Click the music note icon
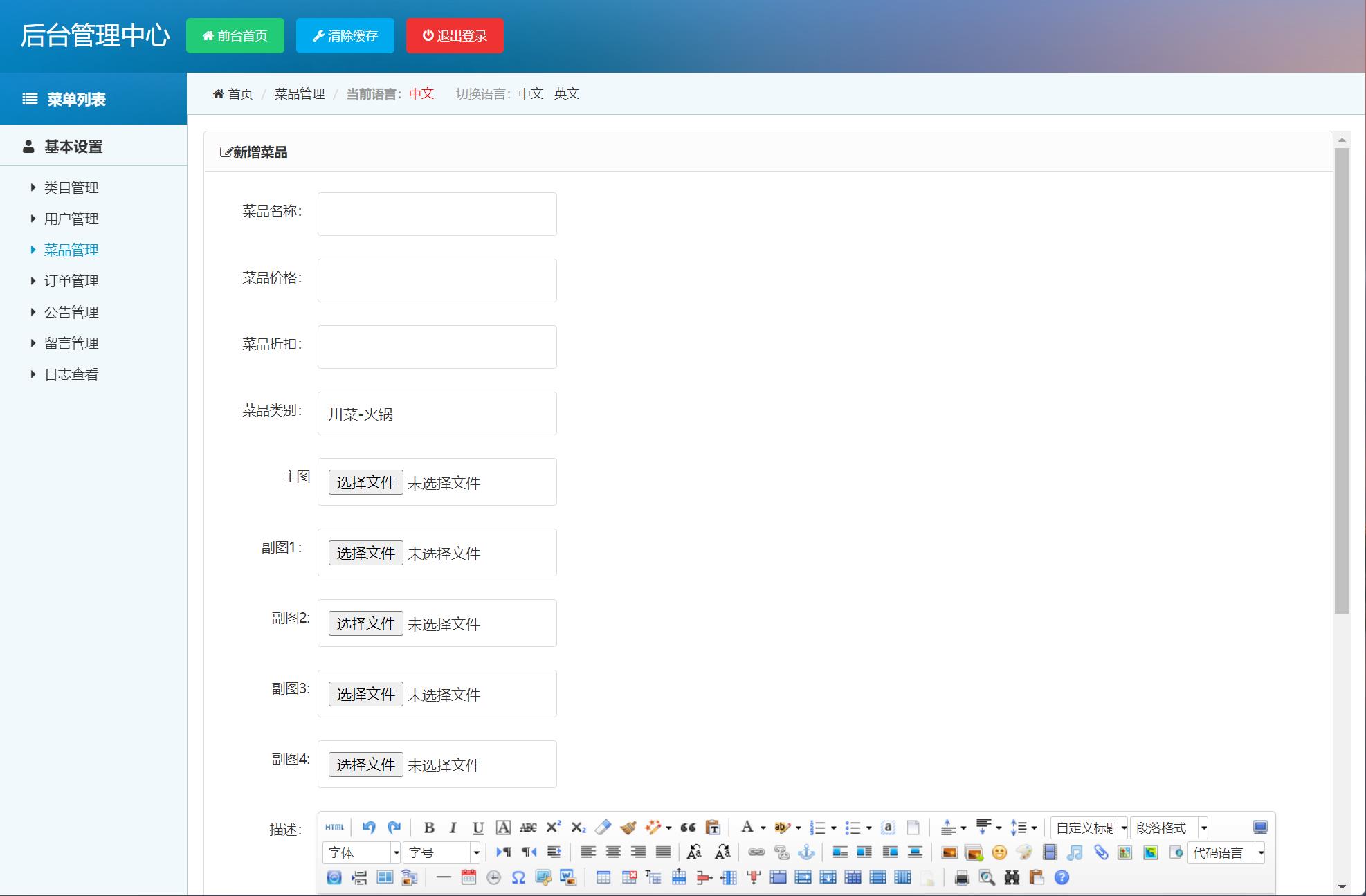The image size is (1366, 896). point(1075,852)
